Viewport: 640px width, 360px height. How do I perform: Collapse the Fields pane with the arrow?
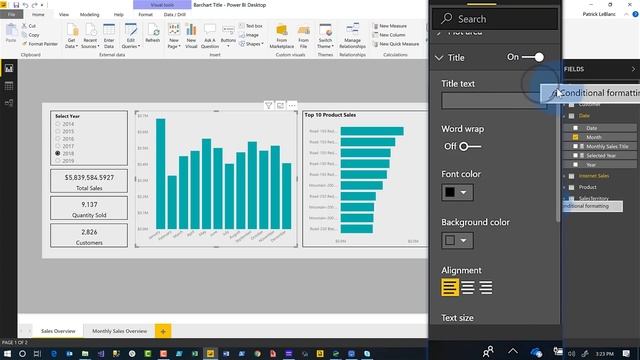point(633,69)
